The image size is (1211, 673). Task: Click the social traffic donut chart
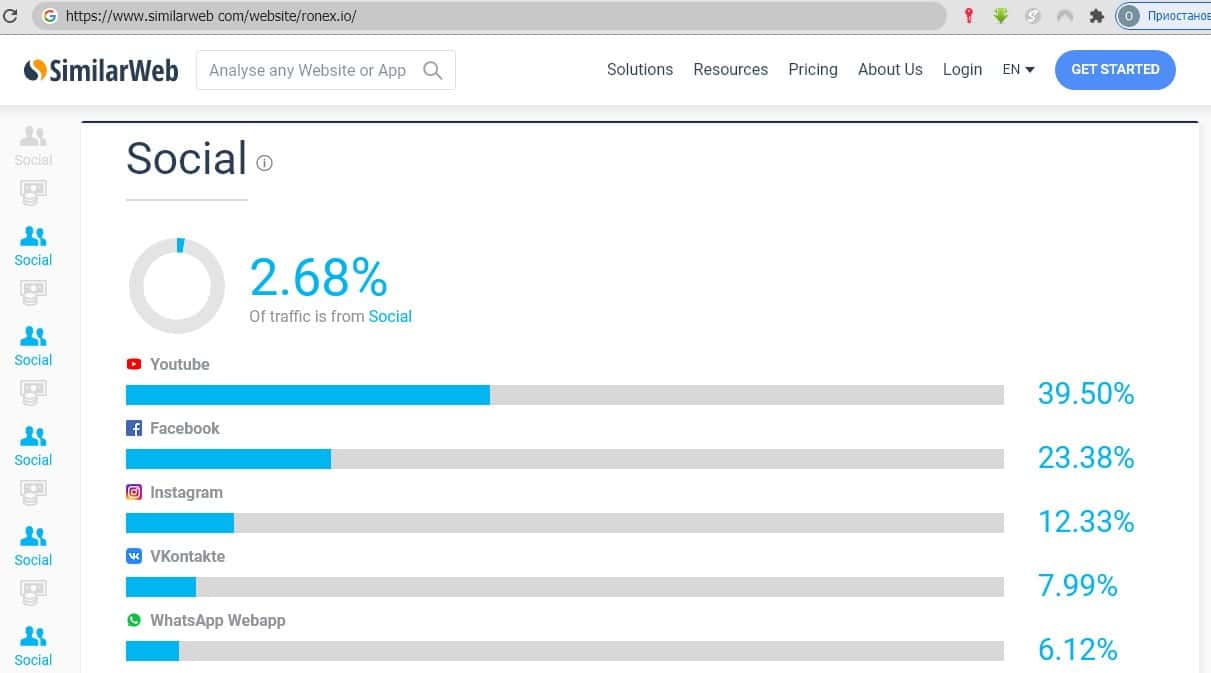177,286
